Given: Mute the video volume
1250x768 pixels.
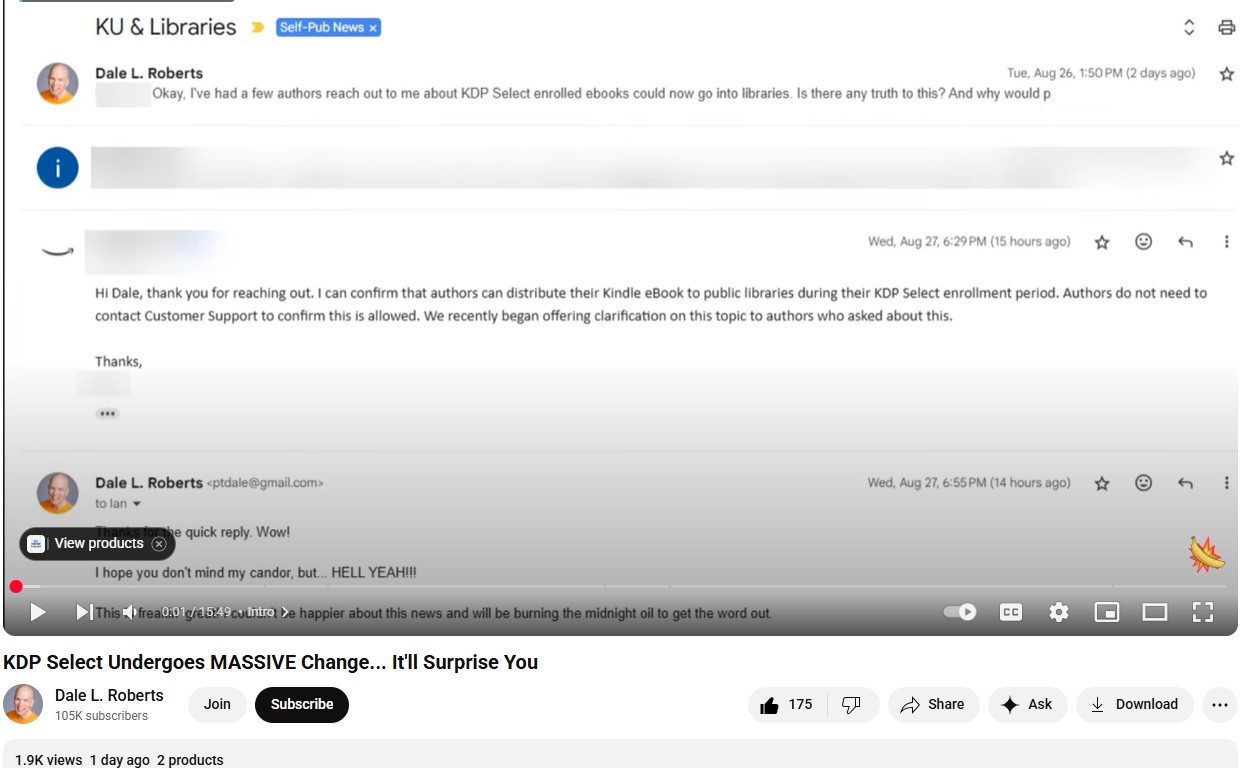Looking at the screenshot, I should (x=130, y=612).
